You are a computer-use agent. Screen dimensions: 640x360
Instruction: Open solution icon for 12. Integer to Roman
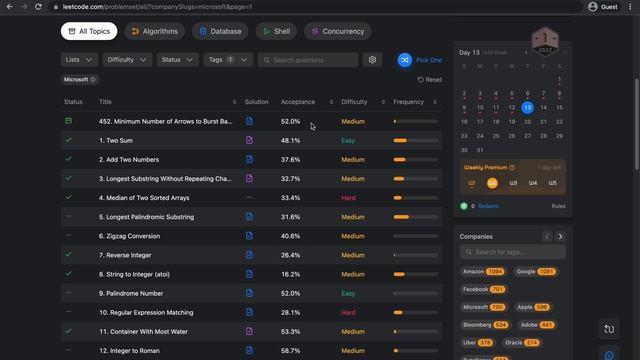click(249, 350)
